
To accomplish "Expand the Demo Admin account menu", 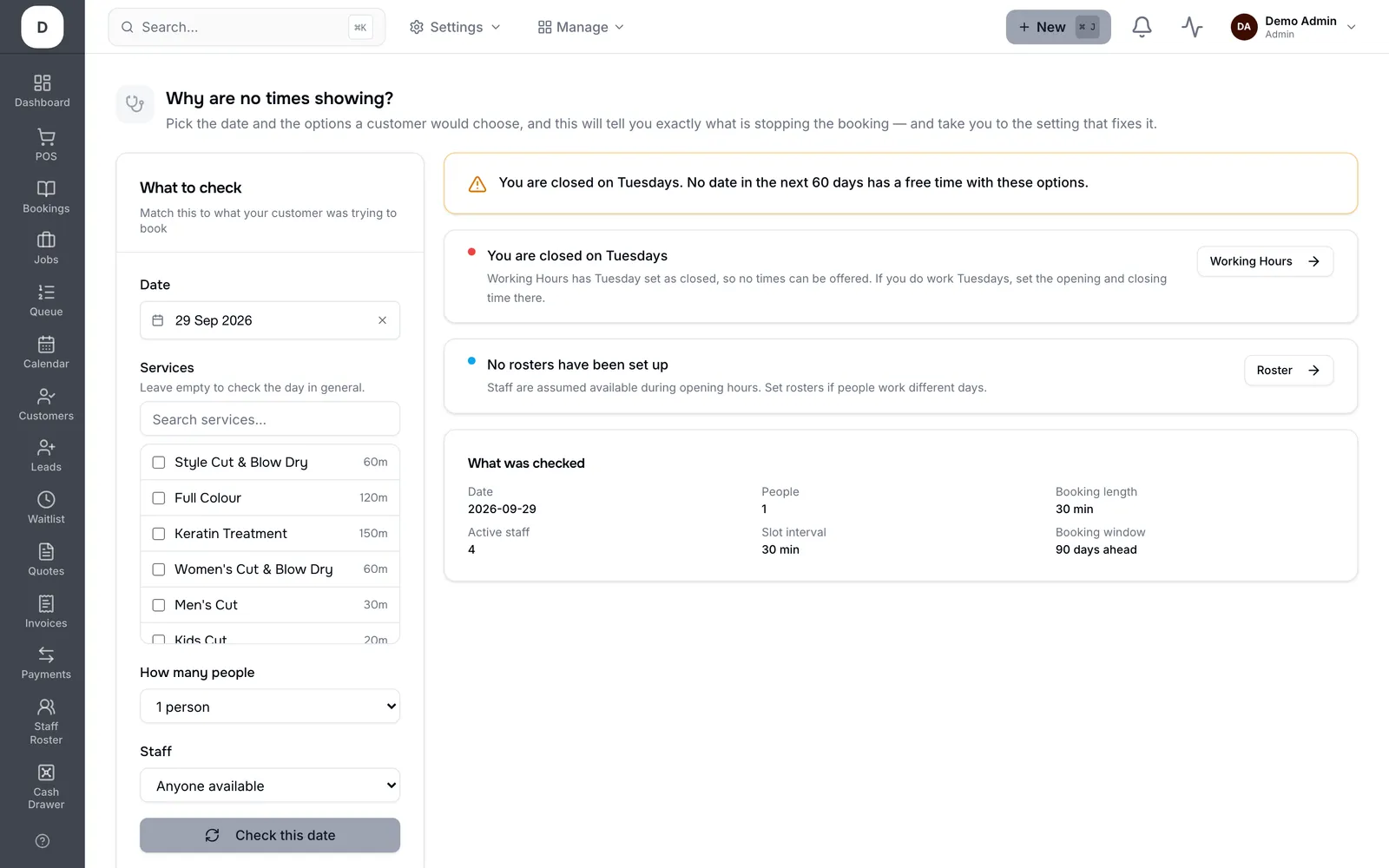I will (1294, 27).
